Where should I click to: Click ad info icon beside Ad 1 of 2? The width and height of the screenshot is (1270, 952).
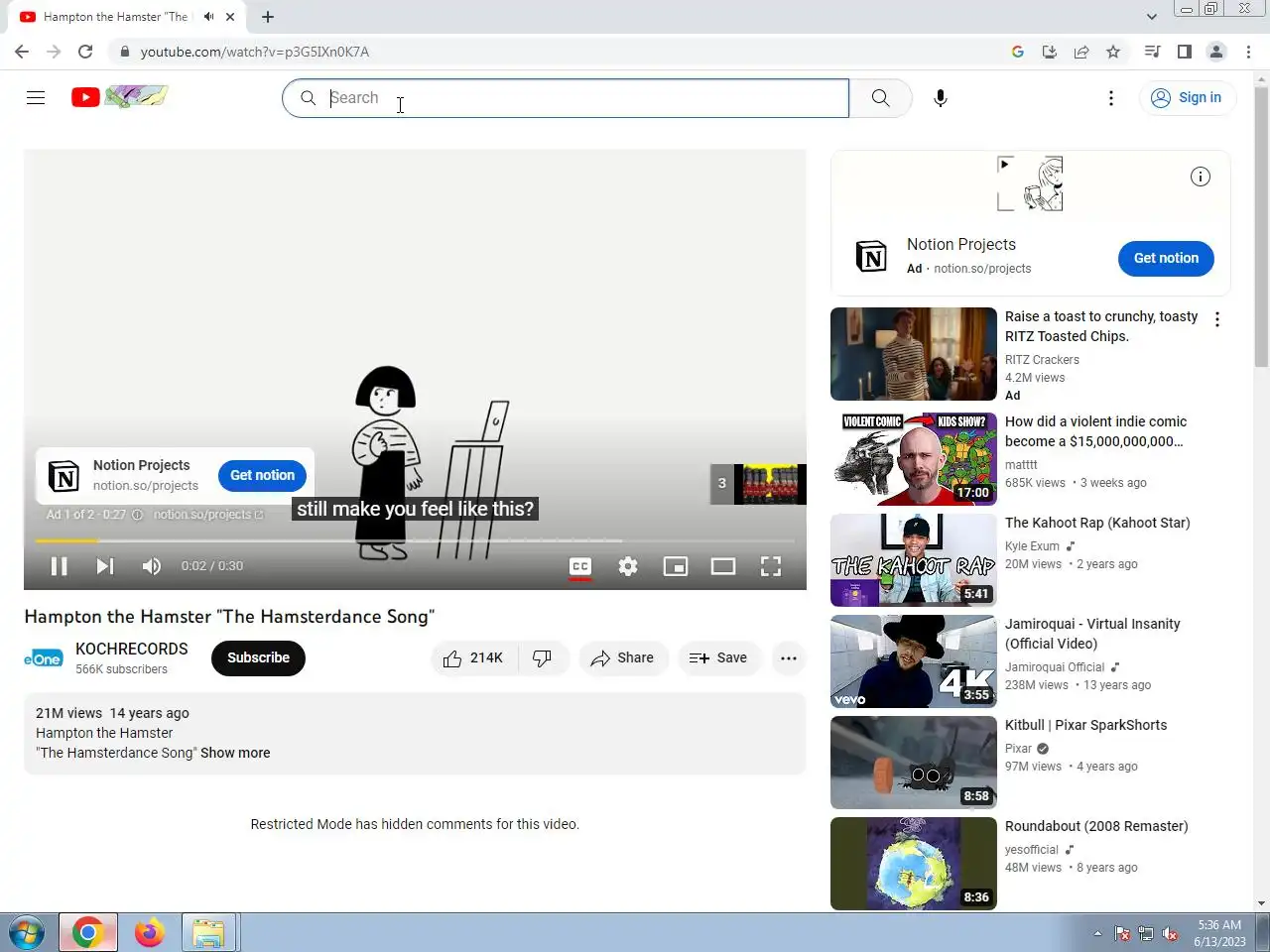click(138, 515)
